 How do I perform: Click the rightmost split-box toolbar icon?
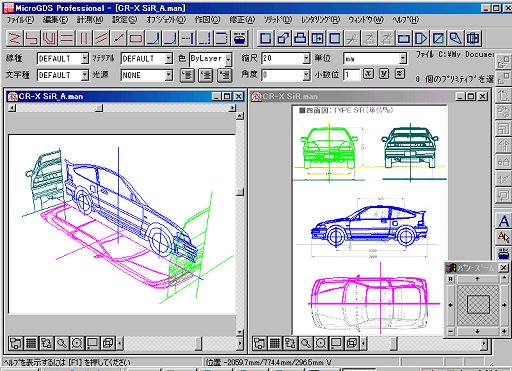(473, 38)
